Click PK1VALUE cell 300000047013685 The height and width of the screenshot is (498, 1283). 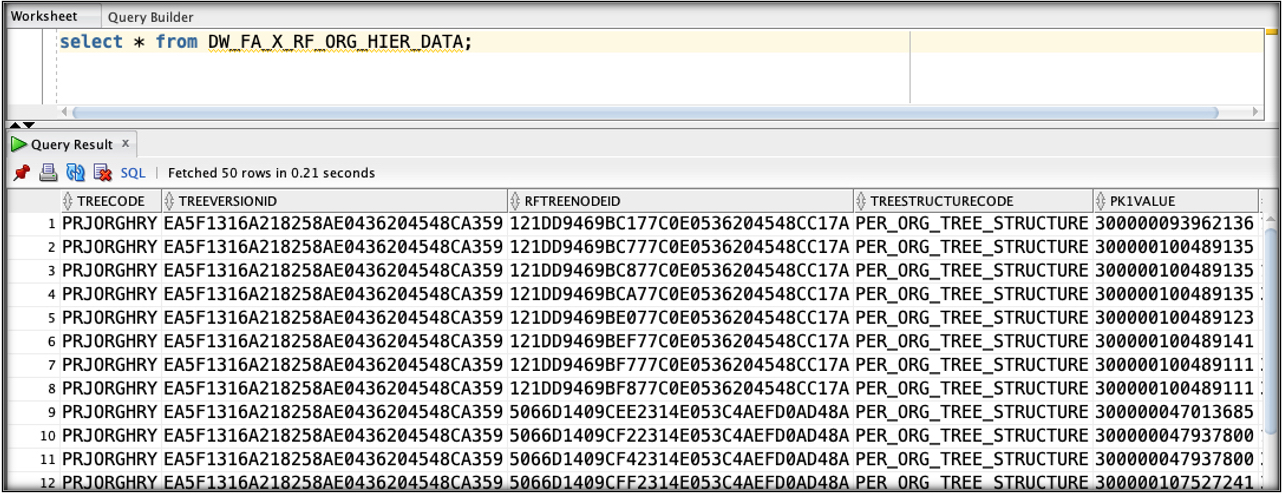tap(1174, 411)
